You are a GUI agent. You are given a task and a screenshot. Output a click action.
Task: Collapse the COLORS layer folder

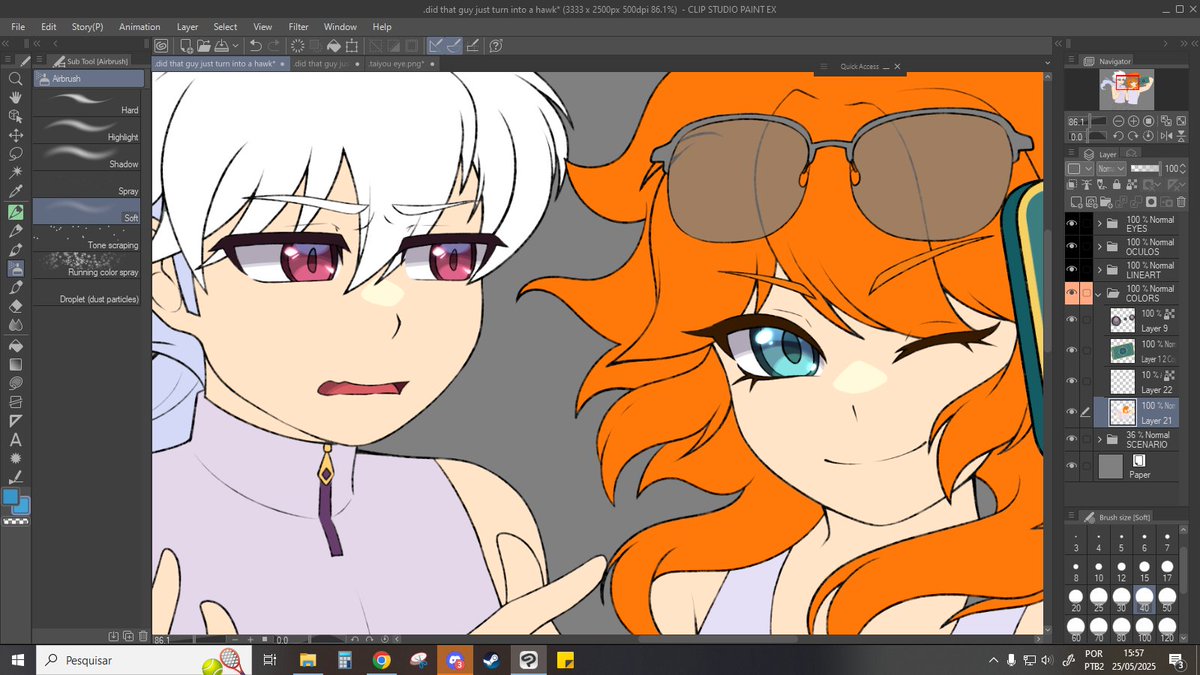point(1100,293)
